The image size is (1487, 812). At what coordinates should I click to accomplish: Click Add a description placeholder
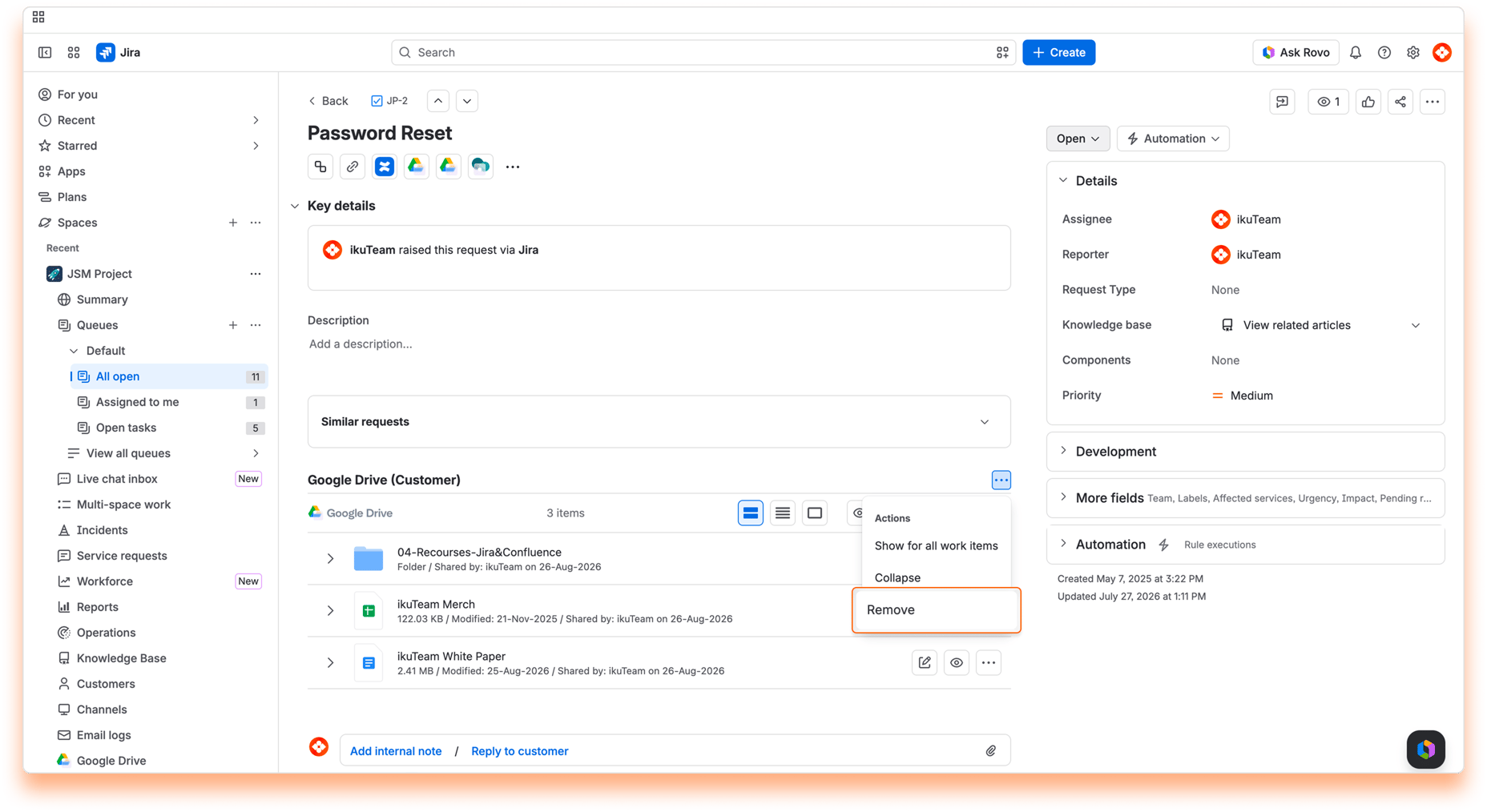point(361,344)
